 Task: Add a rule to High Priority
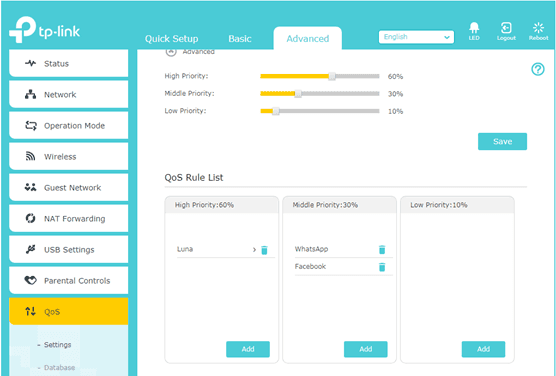[248, 349]
